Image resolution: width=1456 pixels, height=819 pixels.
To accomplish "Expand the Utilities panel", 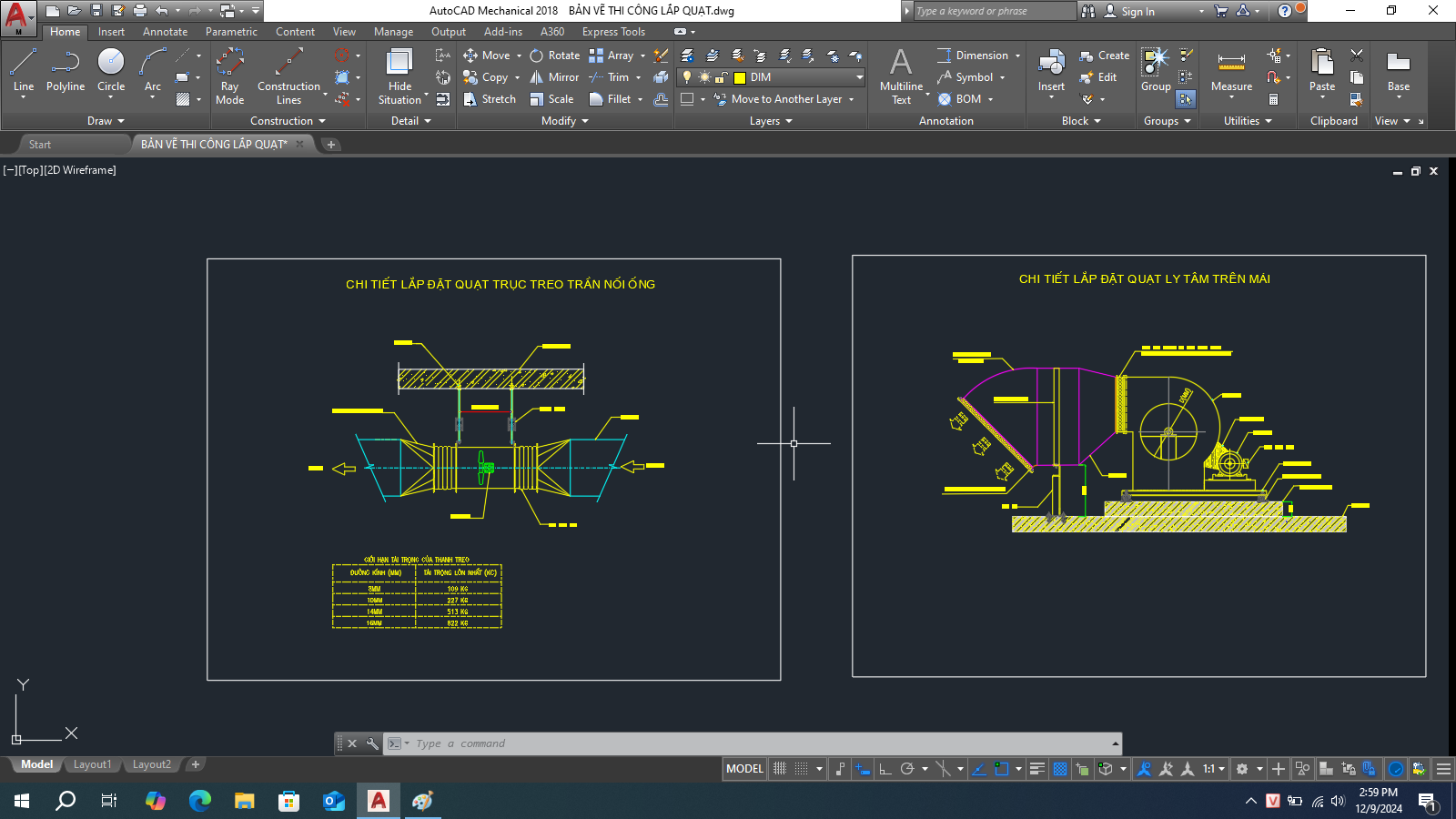I will pos(1248,121).
